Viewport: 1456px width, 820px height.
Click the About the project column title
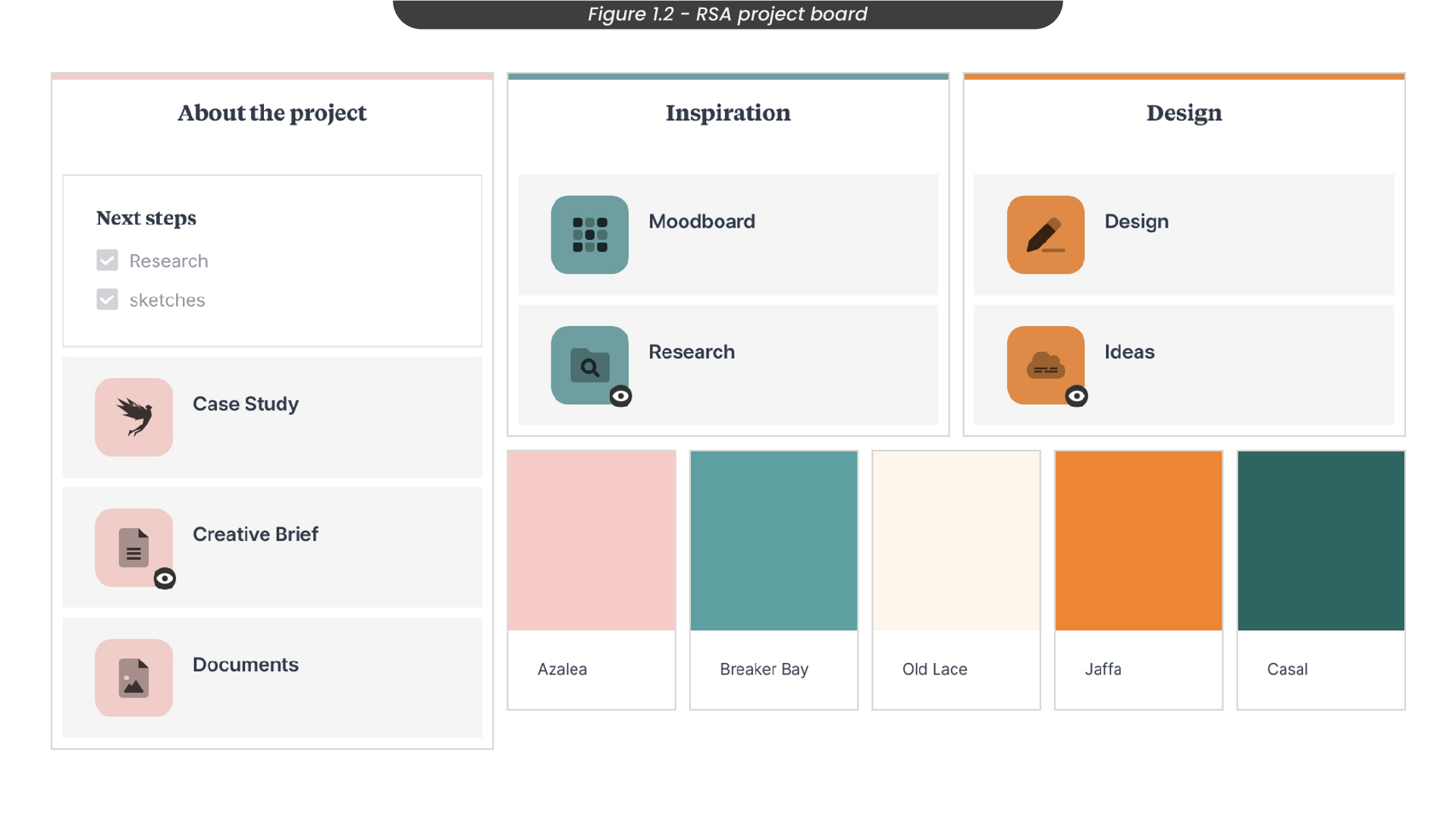pos(271,113)
